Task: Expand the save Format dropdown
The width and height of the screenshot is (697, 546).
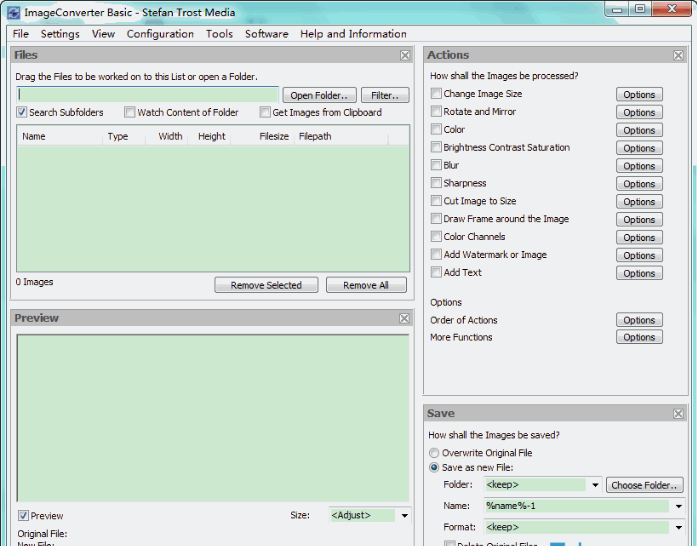Action: 678,527
